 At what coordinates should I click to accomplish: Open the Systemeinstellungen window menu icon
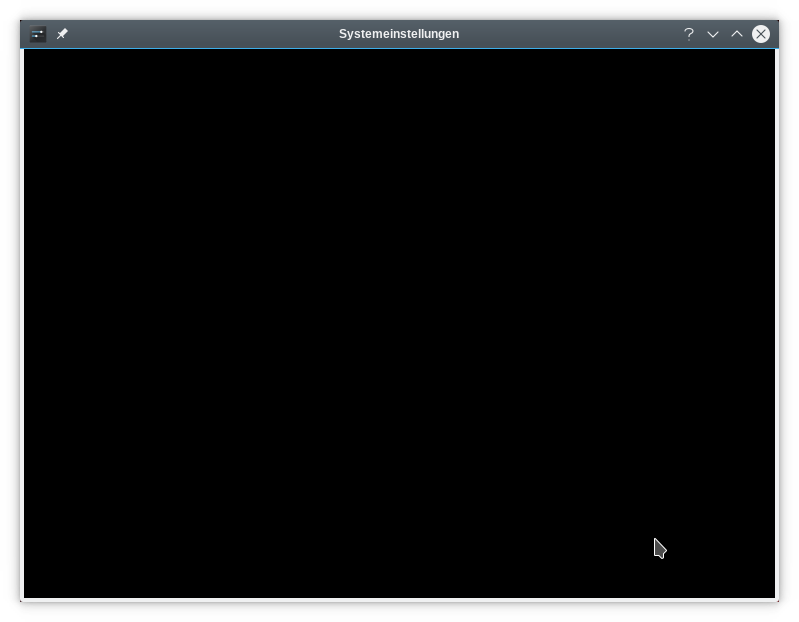pyautogui.click(x=38, y=34)
